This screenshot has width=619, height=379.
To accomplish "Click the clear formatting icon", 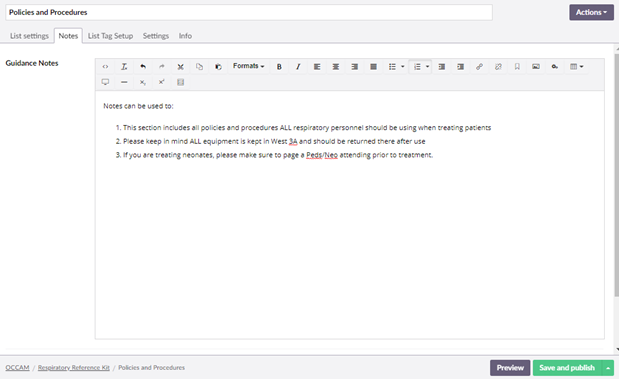I will (x=124, y=67).
